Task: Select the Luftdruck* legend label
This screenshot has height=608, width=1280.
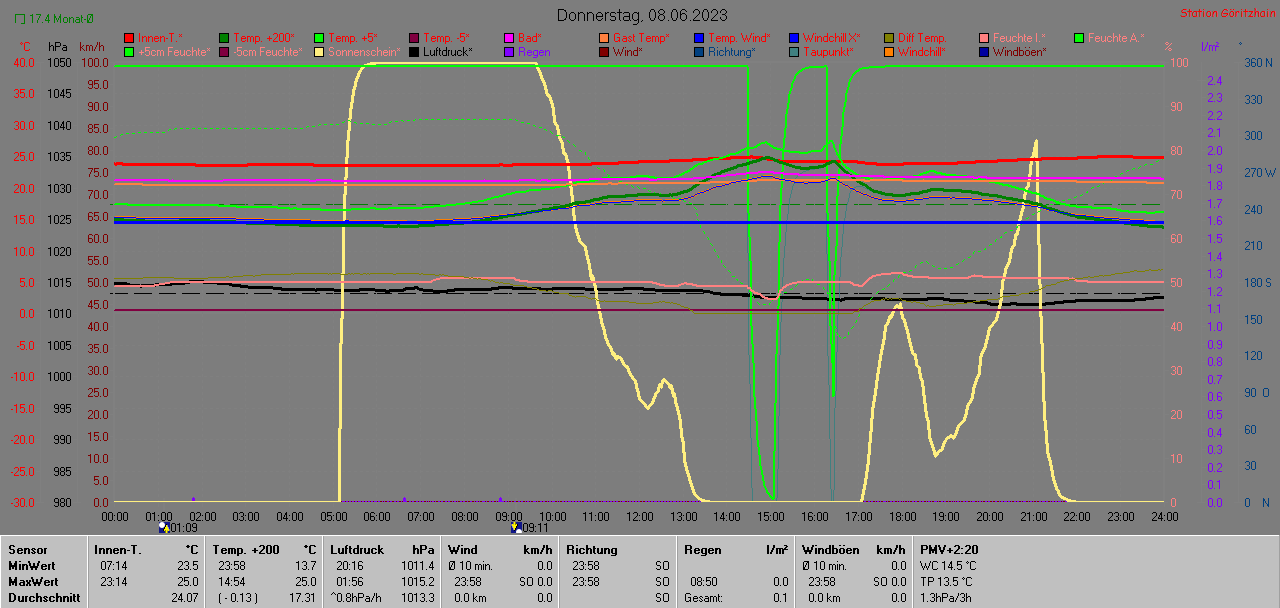Action: tap(448, 52)
